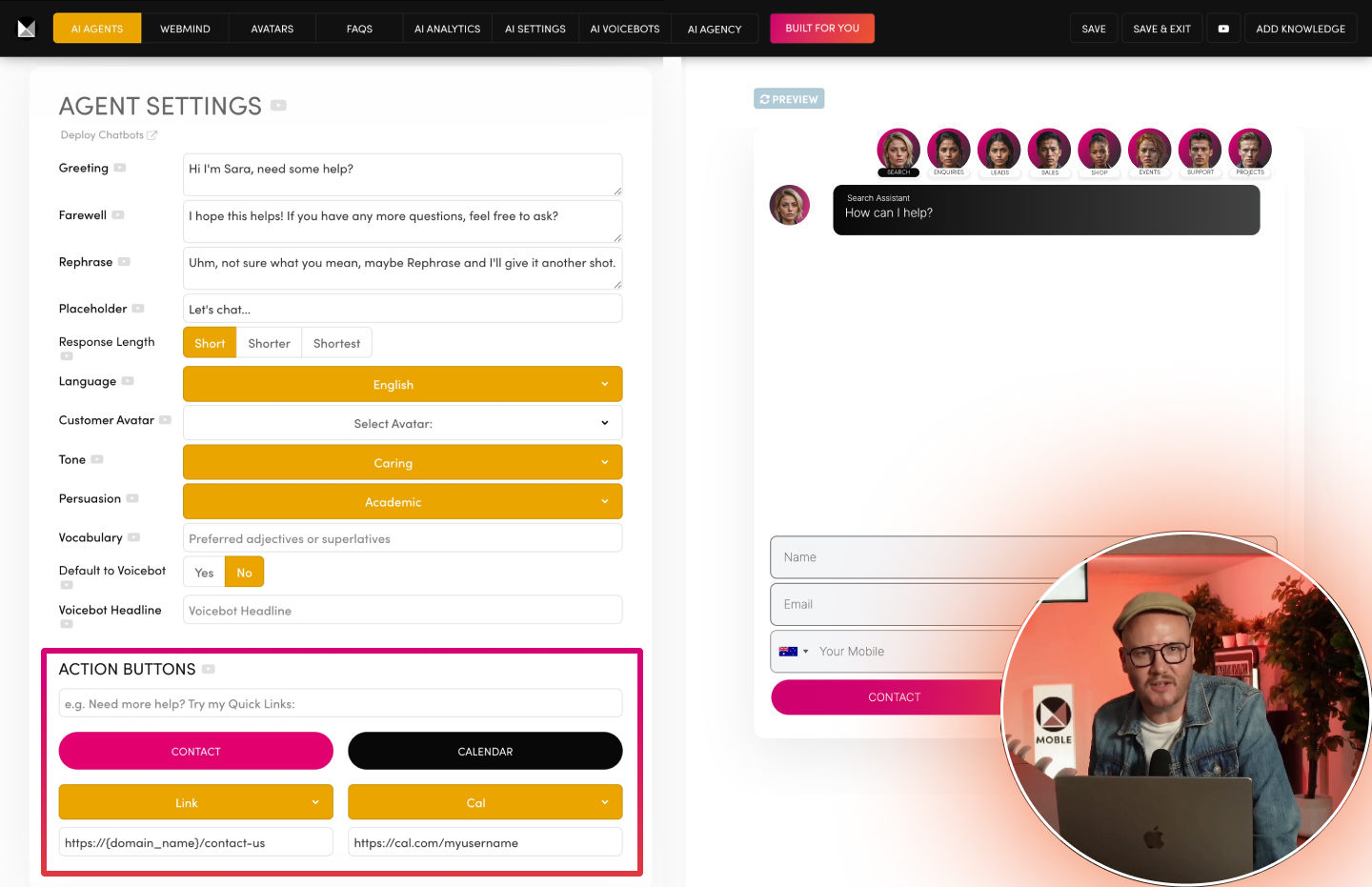Open the phone country flag selector
This screenshot has height=887, width=1372.
[794, 652]
